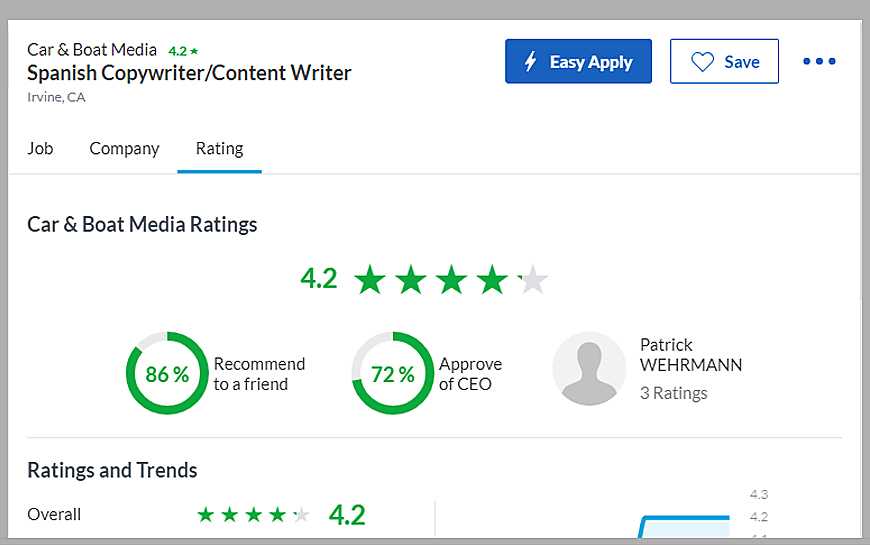Click the 72% CEO approval donut chart

point(392,373)
